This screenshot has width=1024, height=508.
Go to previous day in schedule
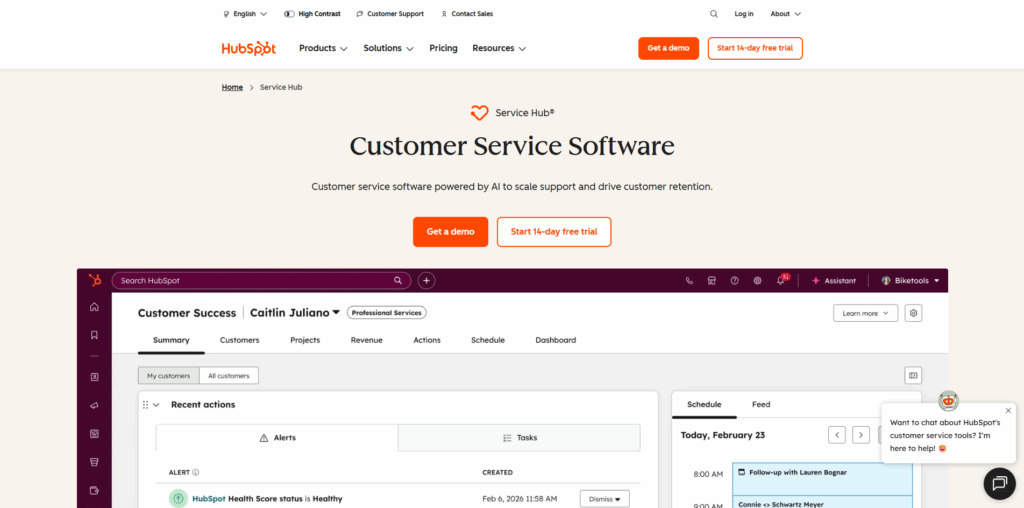837,435
